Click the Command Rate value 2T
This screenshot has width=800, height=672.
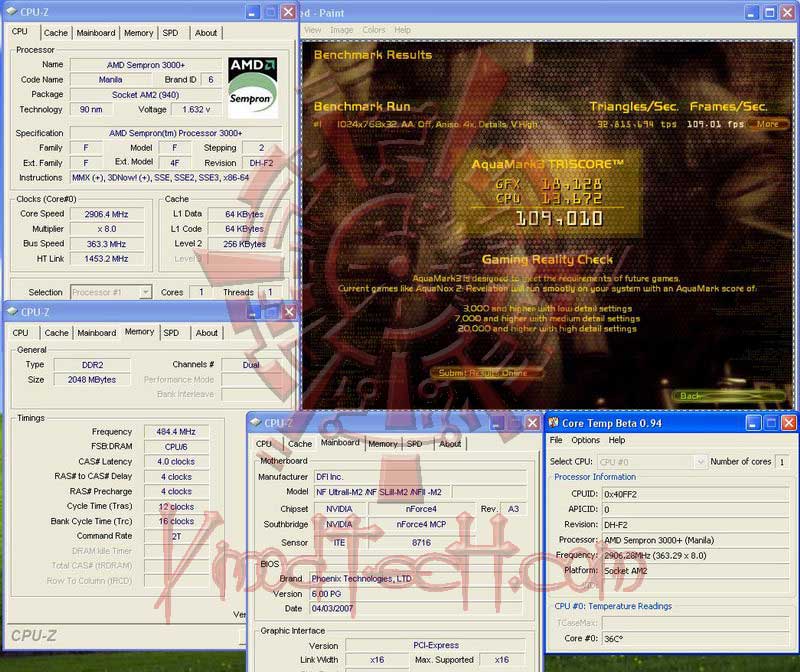176,536
